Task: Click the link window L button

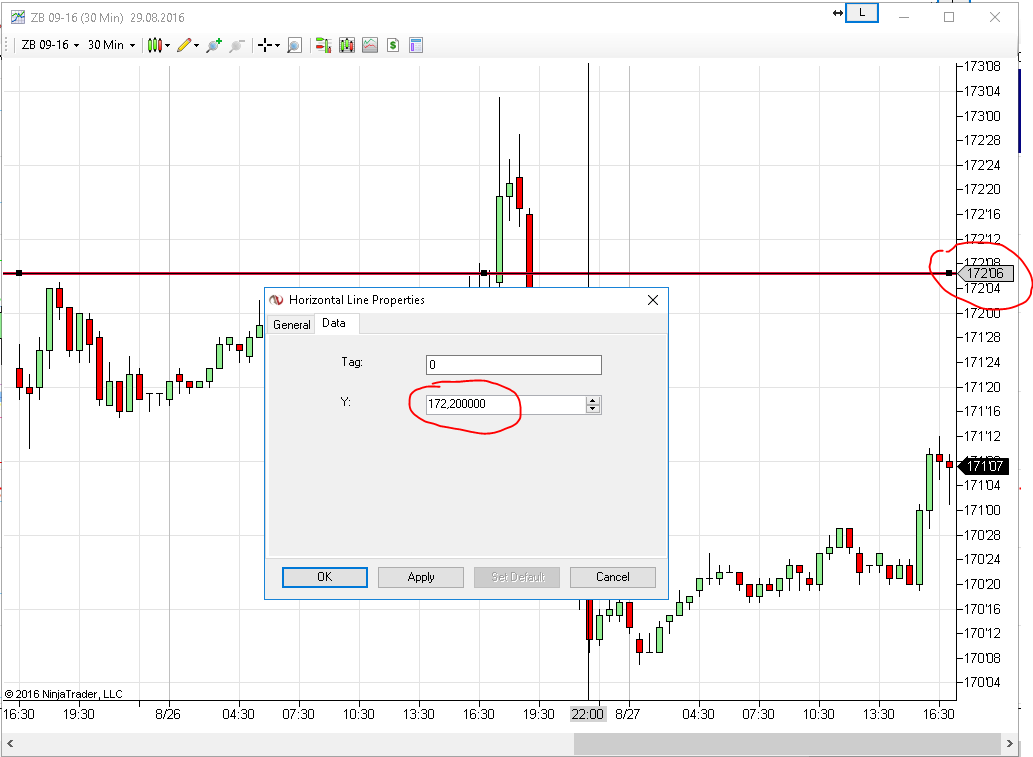Action: click(862, 13)
